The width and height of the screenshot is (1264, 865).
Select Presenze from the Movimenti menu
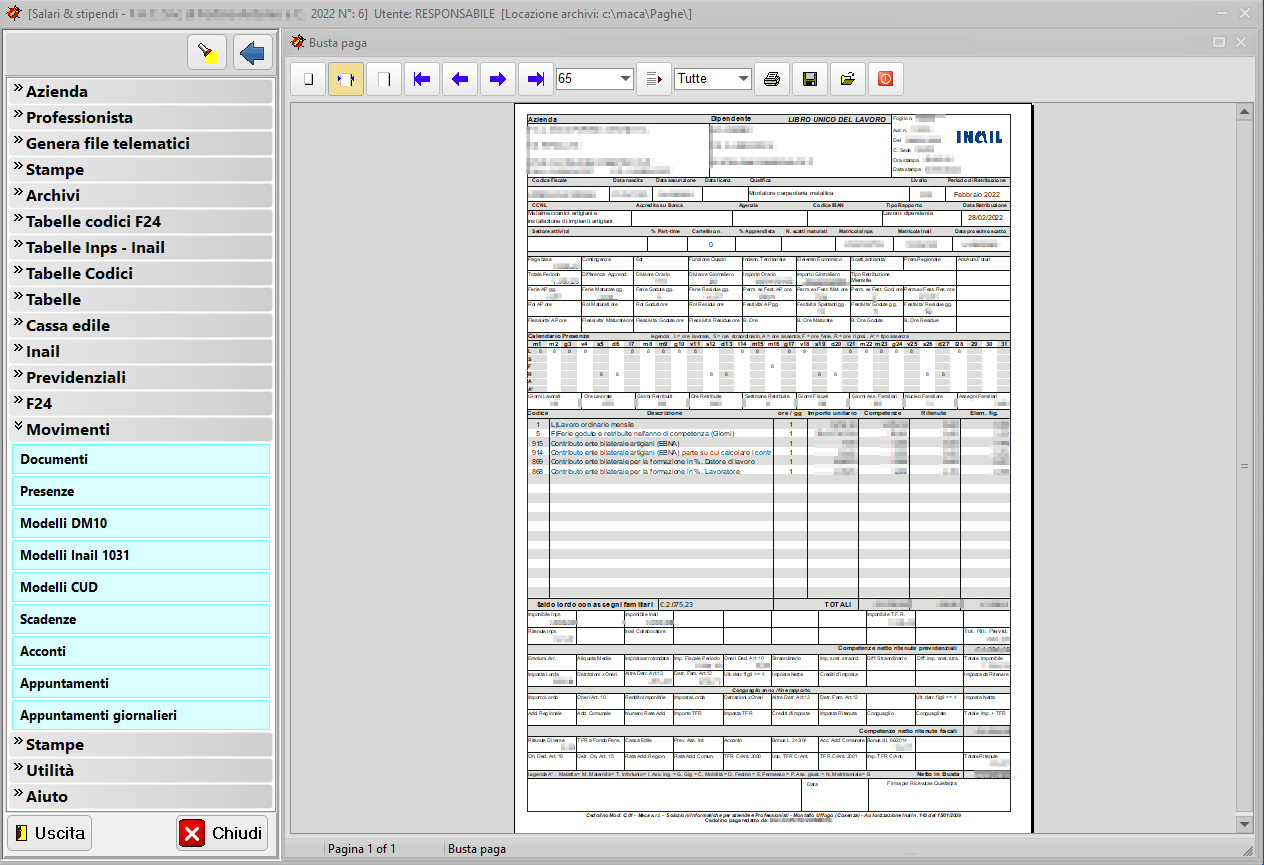pyautogui.click(x=141, y=491)
